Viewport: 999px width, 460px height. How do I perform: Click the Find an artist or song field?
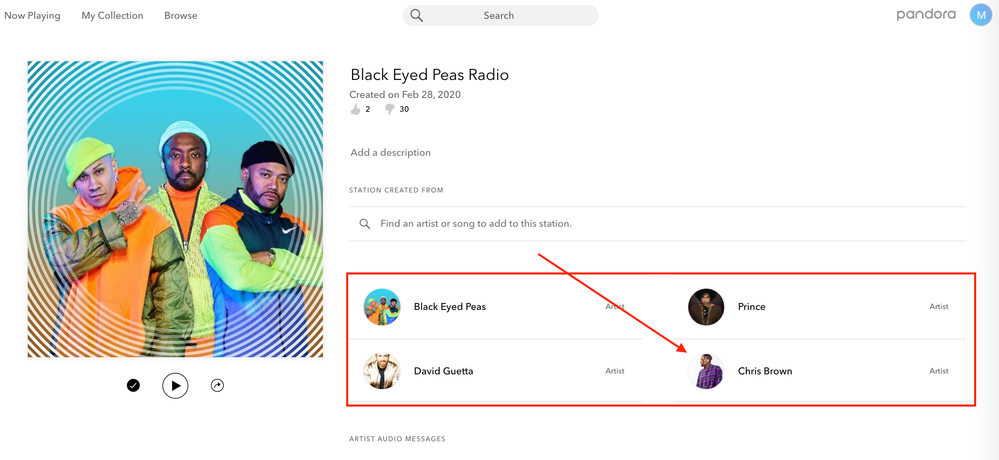click(x=660, y=224)
